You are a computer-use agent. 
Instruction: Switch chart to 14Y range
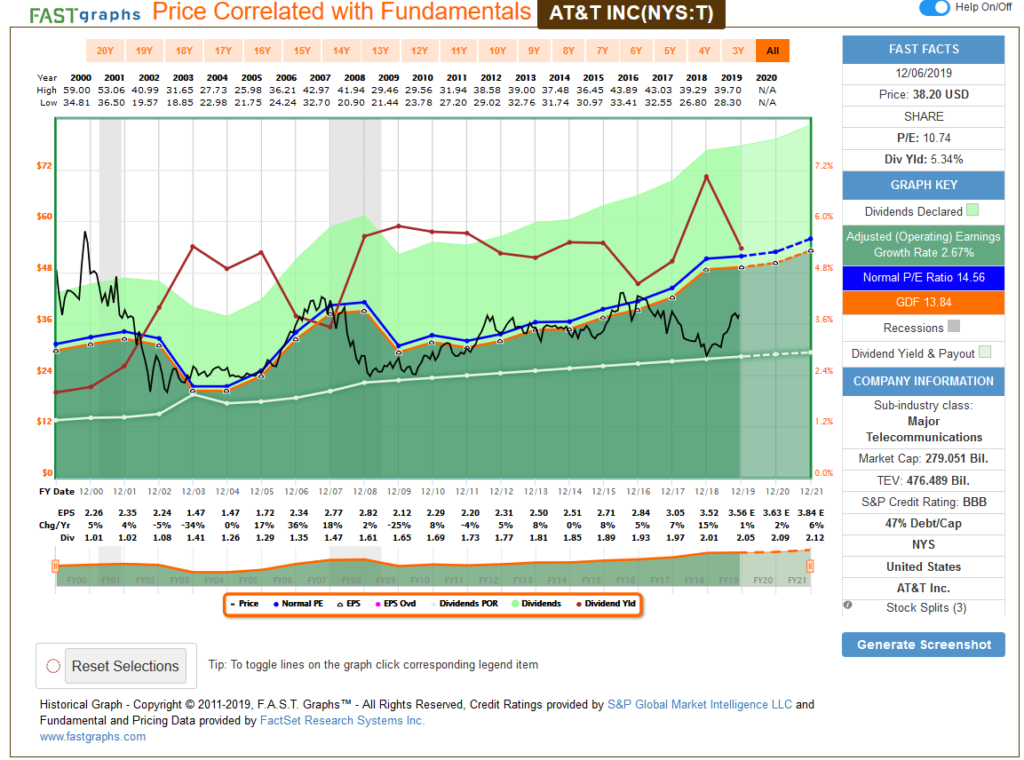coord(341,51)
